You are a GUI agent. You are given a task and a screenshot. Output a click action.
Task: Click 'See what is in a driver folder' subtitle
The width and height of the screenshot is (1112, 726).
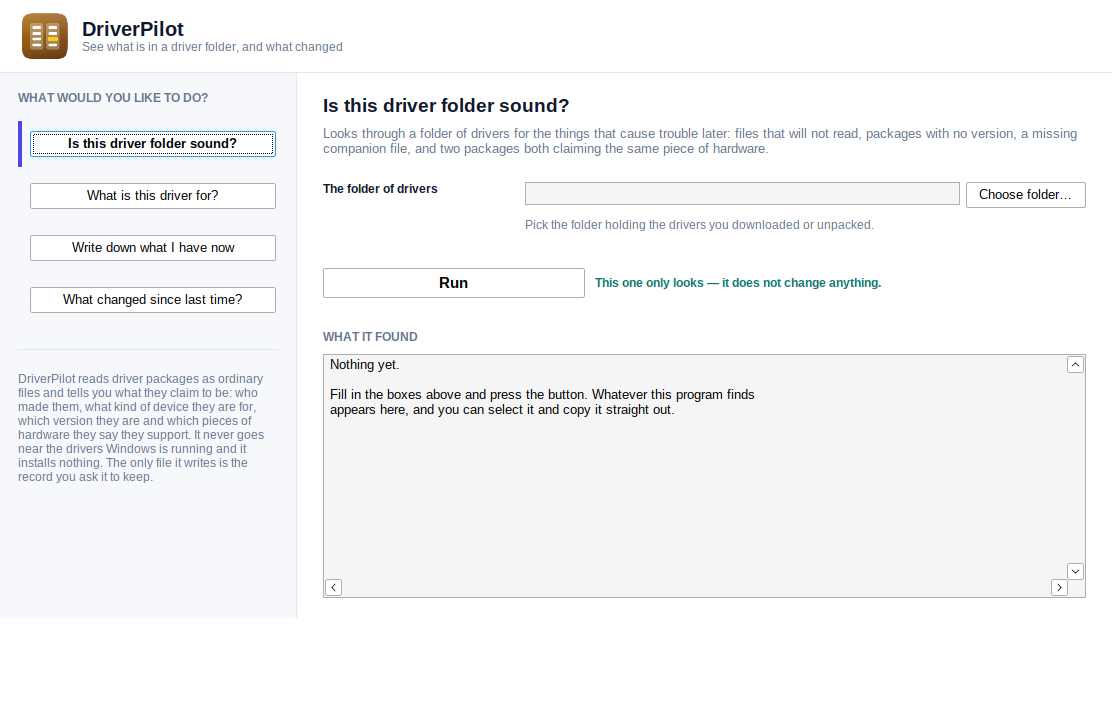[212, 47]
